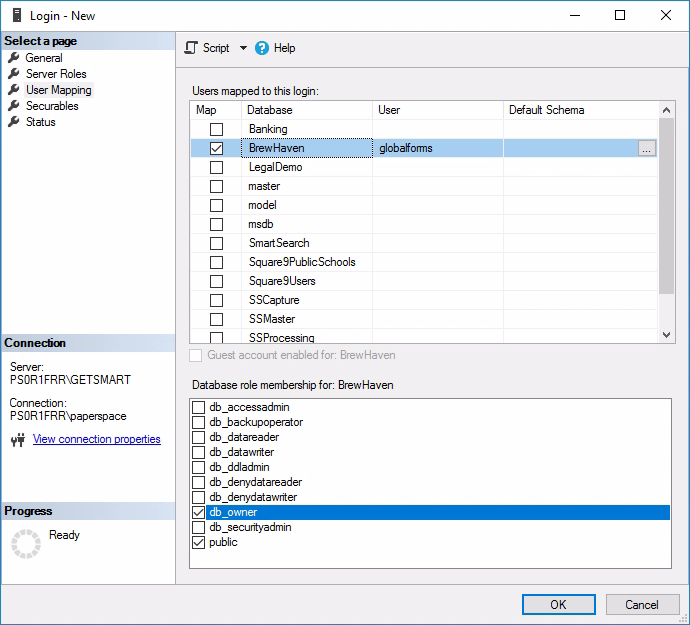Expand the Script dropdown arrow

(x=243, y=48)
